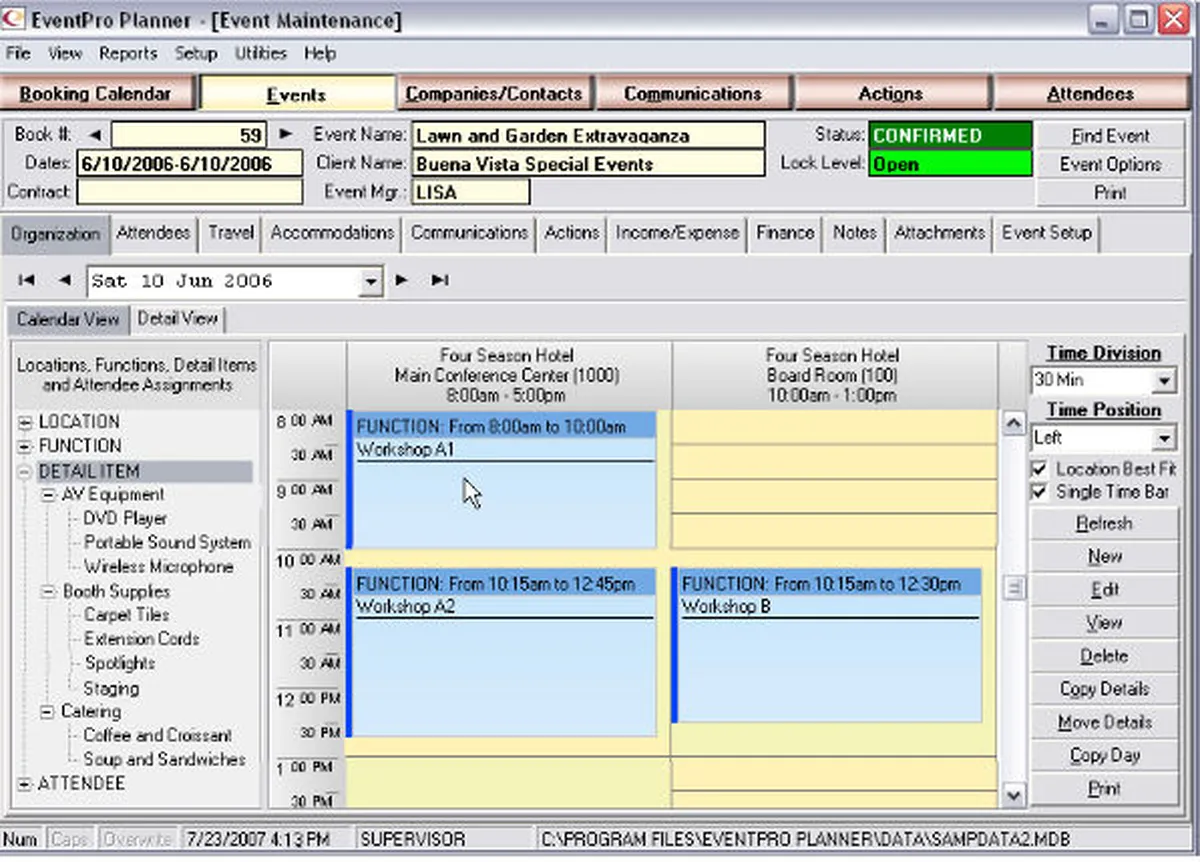Jump to first date arrow icon
Screen dimensions: 1200x862
pos(27,281)
